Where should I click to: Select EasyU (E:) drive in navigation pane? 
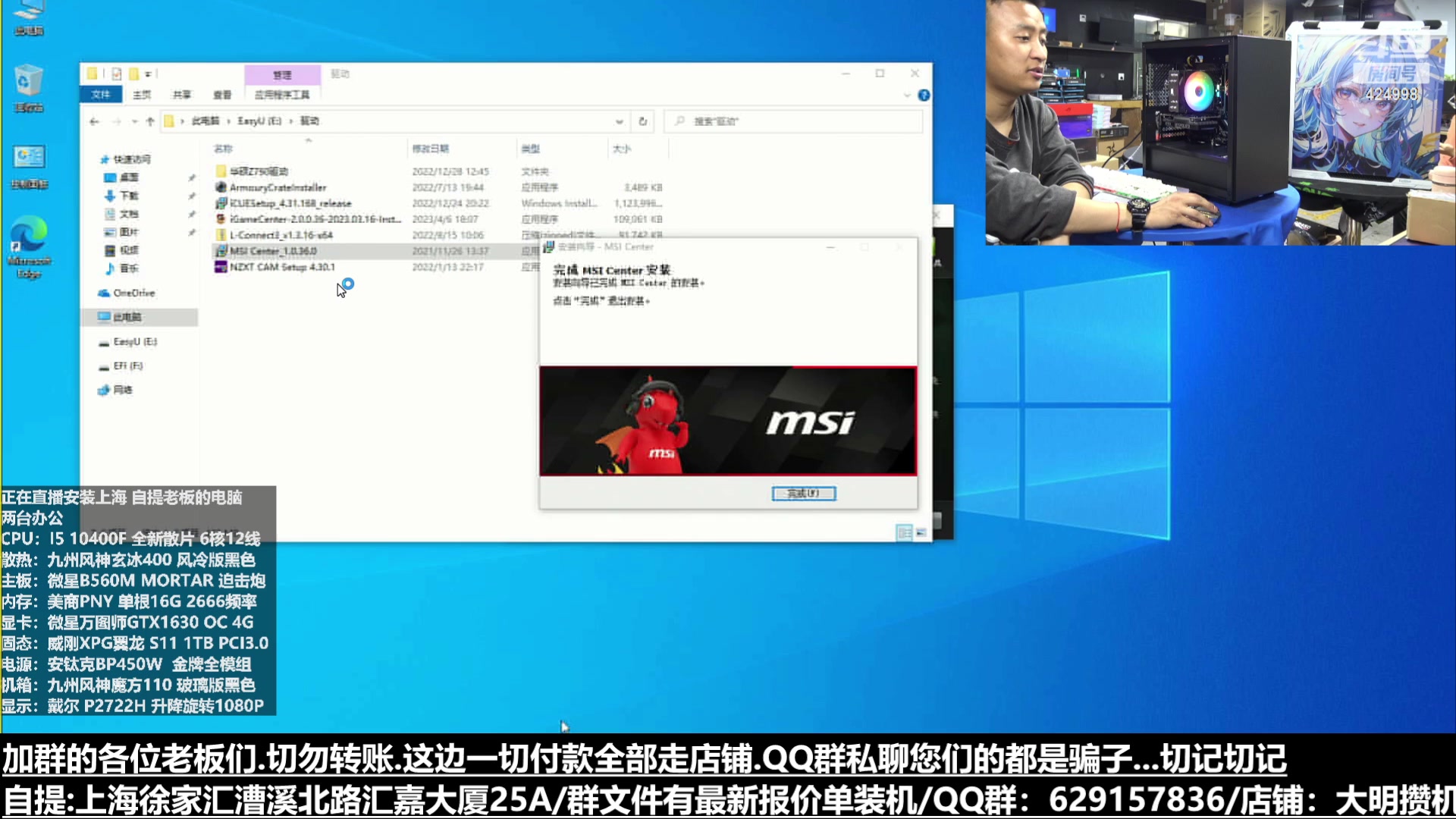(x=135, y=342)
